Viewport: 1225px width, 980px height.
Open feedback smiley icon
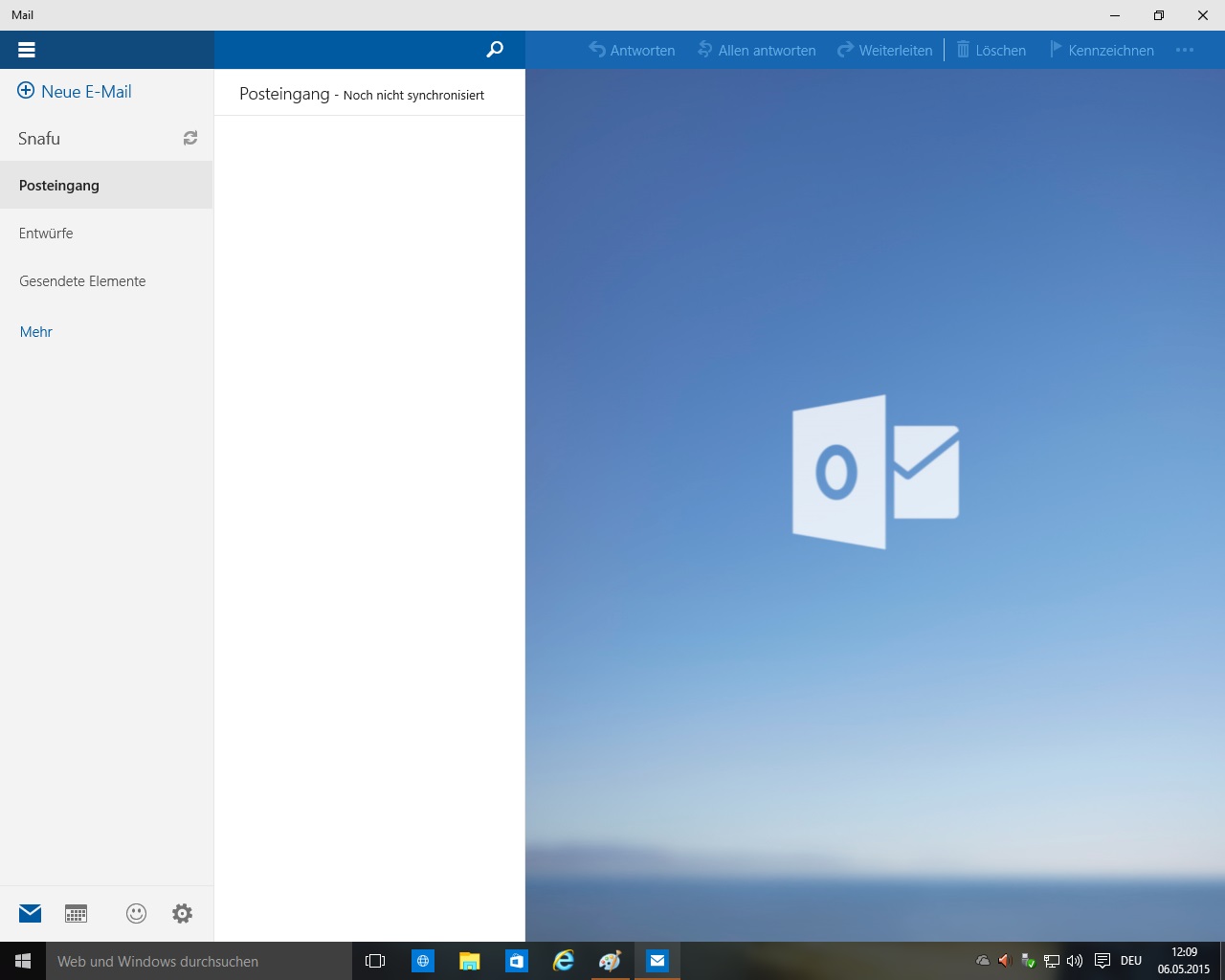(137, 913)
